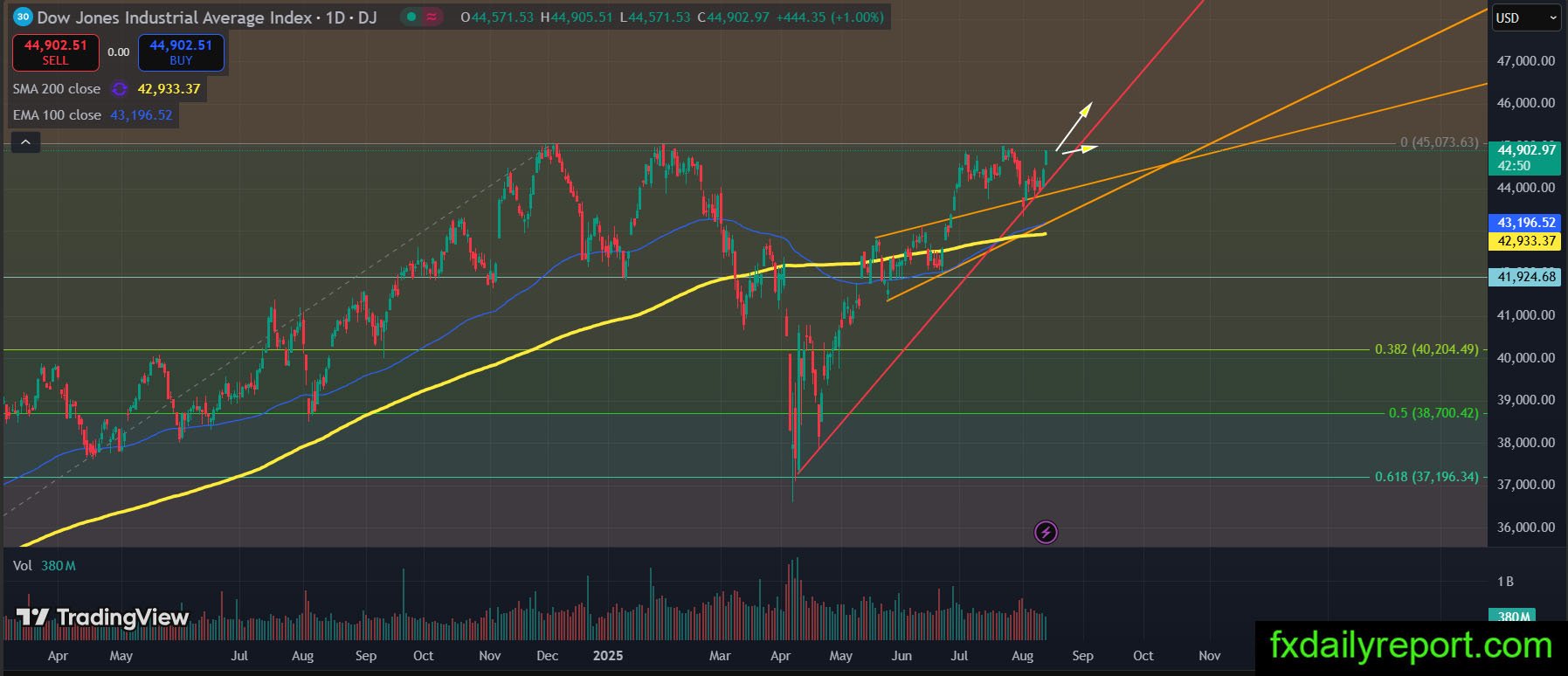Select the SMA 200 close legend label
Image resolution: width=1568 pixels, height=676 pixels.
coord(57,89)
